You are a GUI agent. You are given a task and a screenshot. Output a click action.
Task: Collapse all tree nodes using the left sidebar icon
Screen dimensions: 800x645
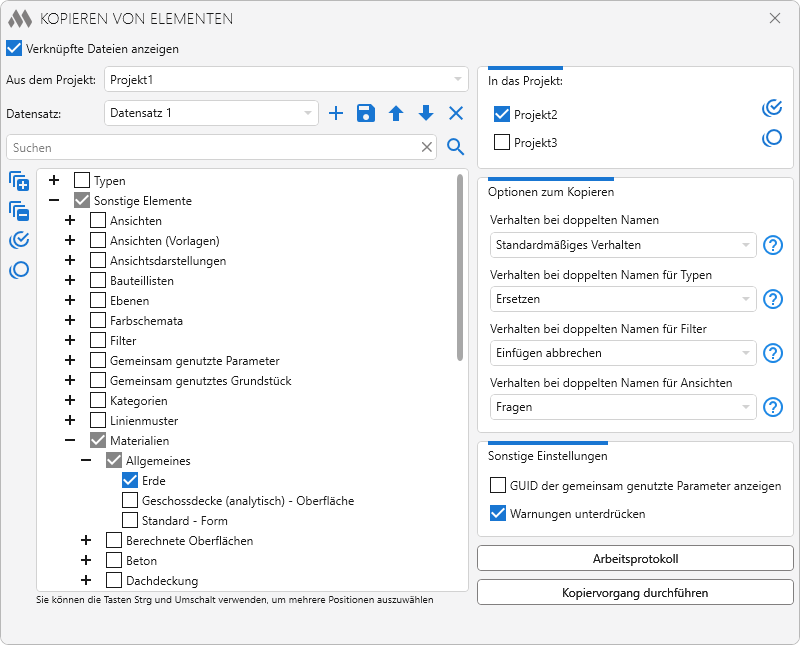pos(18,210)
